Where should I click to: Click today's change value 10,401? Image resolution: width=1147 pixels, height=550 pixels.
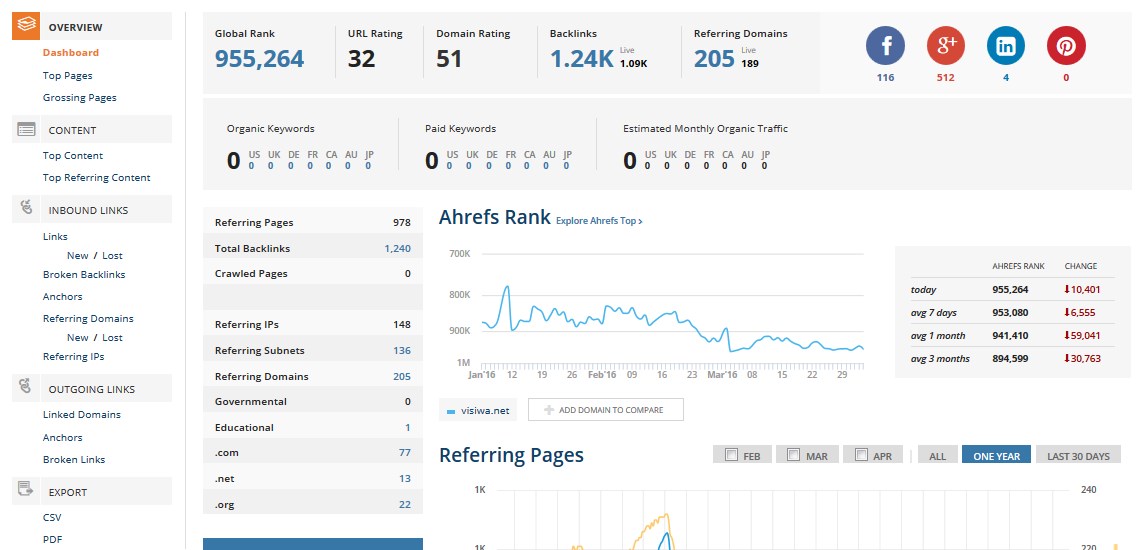1082,290
